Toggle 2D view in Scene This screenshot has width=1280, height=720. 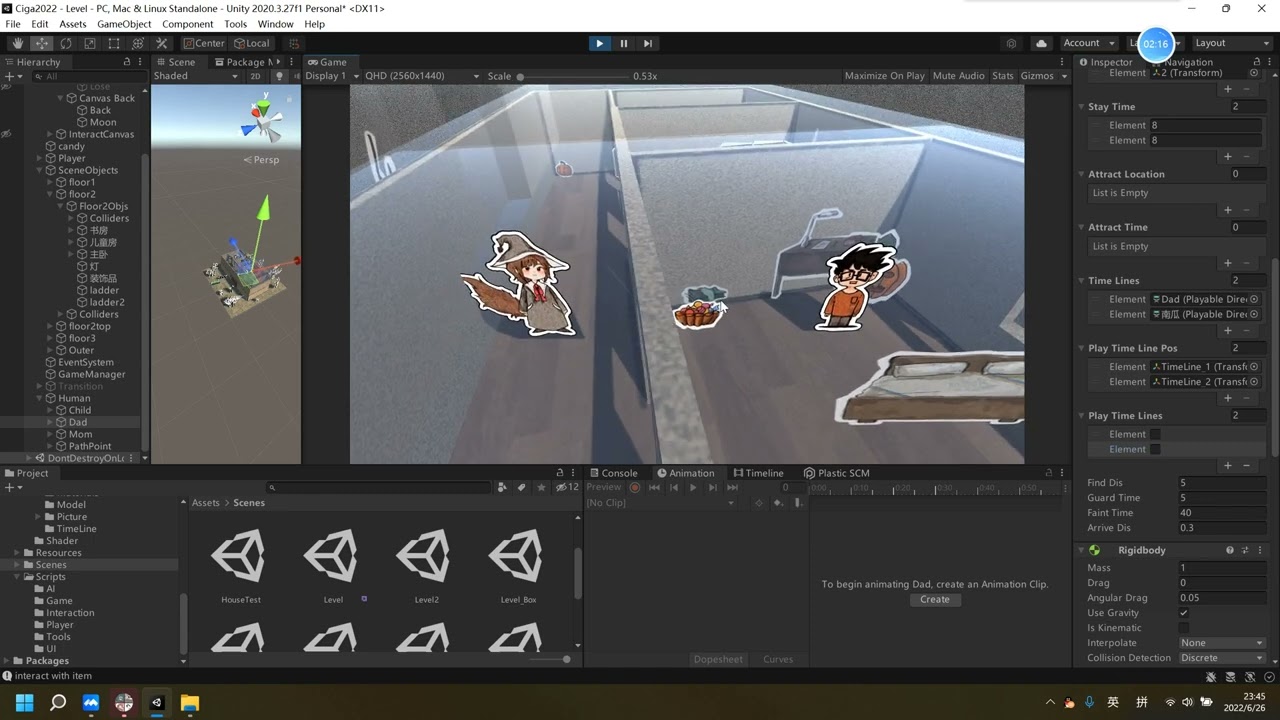tap(255, 76)
